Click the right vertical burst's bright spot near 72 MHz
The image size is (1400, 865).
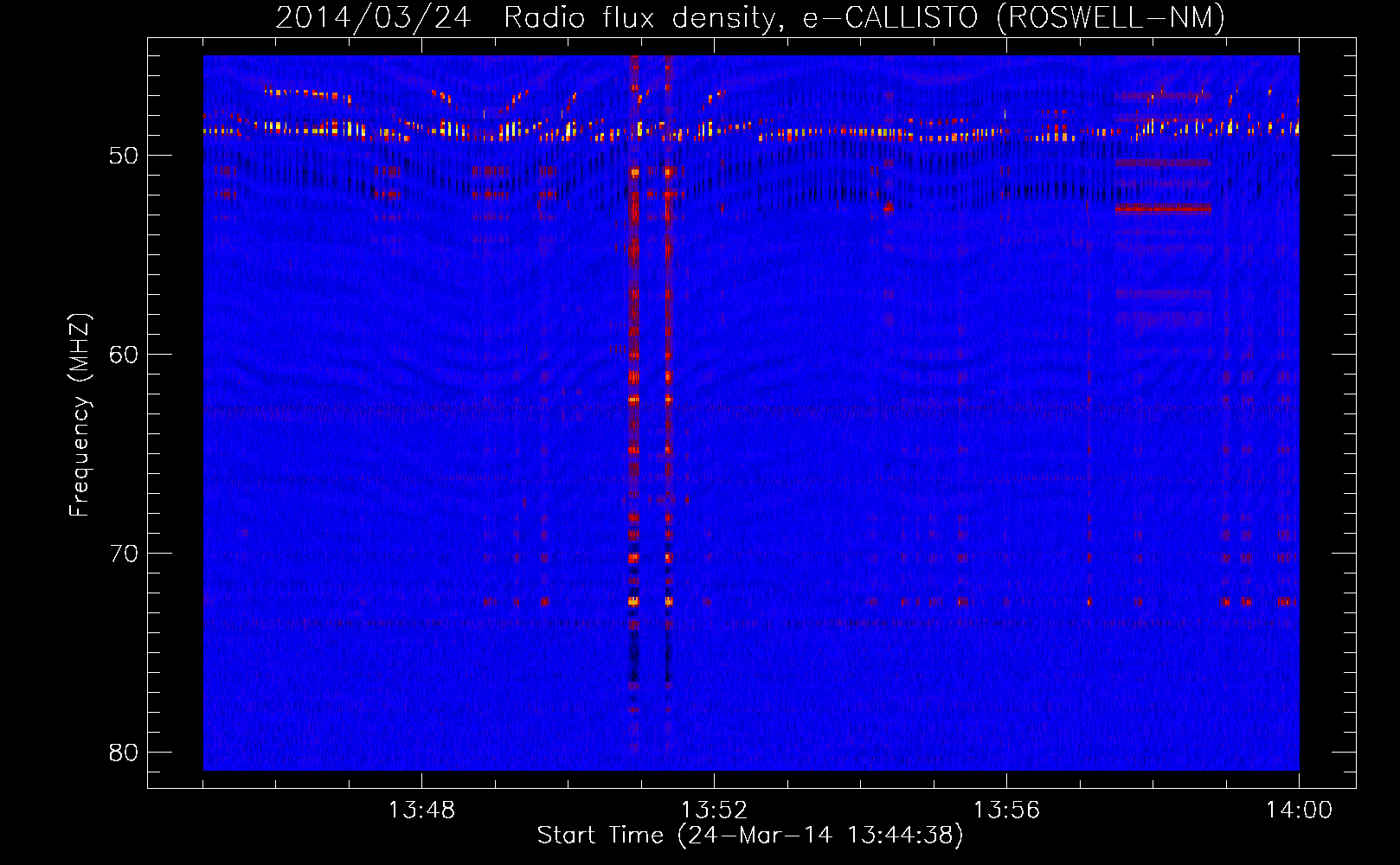coord(668,600)
